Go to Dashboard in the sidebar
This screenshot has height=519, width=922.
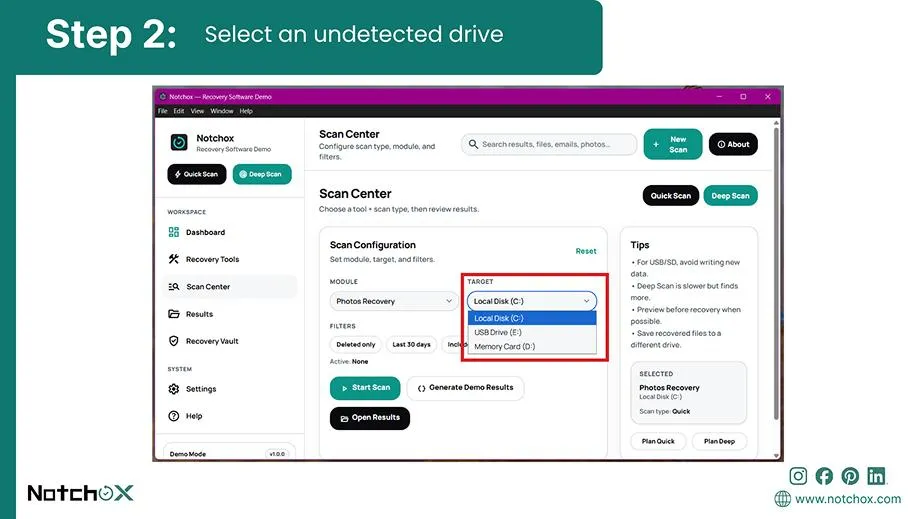tap(230, 232)
